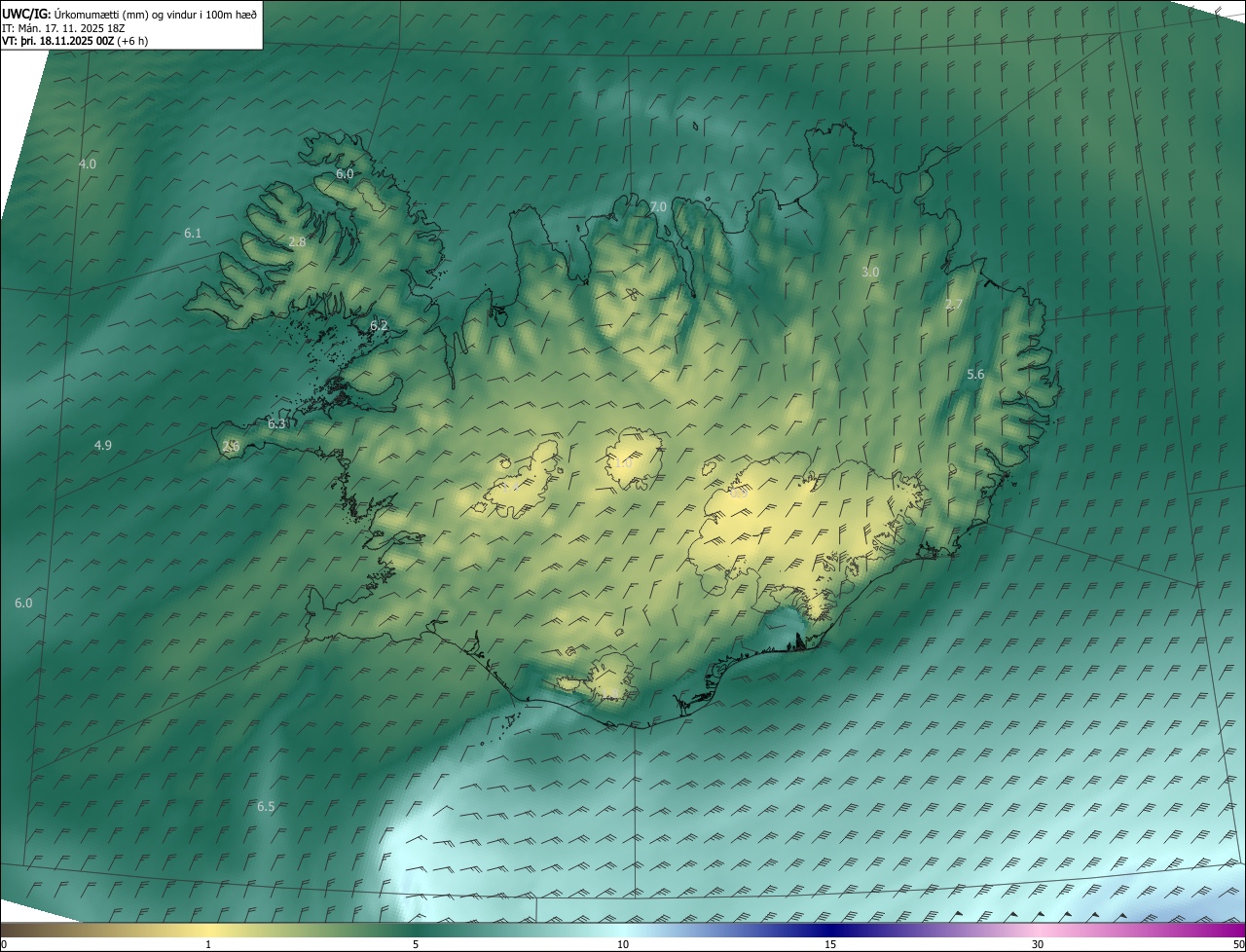Click the 4.0 value label on the map
The width and height of the screenshot is (1246, 952).
point(88,164)
